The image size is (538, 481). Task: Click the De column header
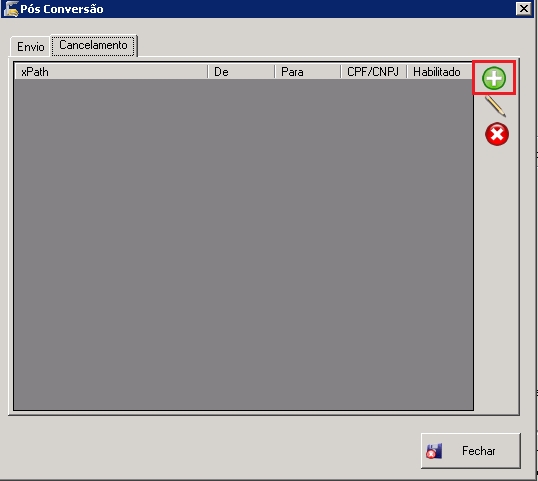click(241, 72)
